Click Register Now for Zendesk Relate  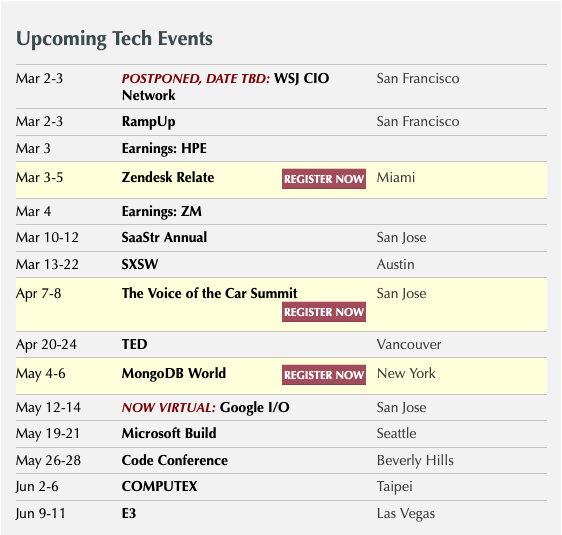coord(324,178)
